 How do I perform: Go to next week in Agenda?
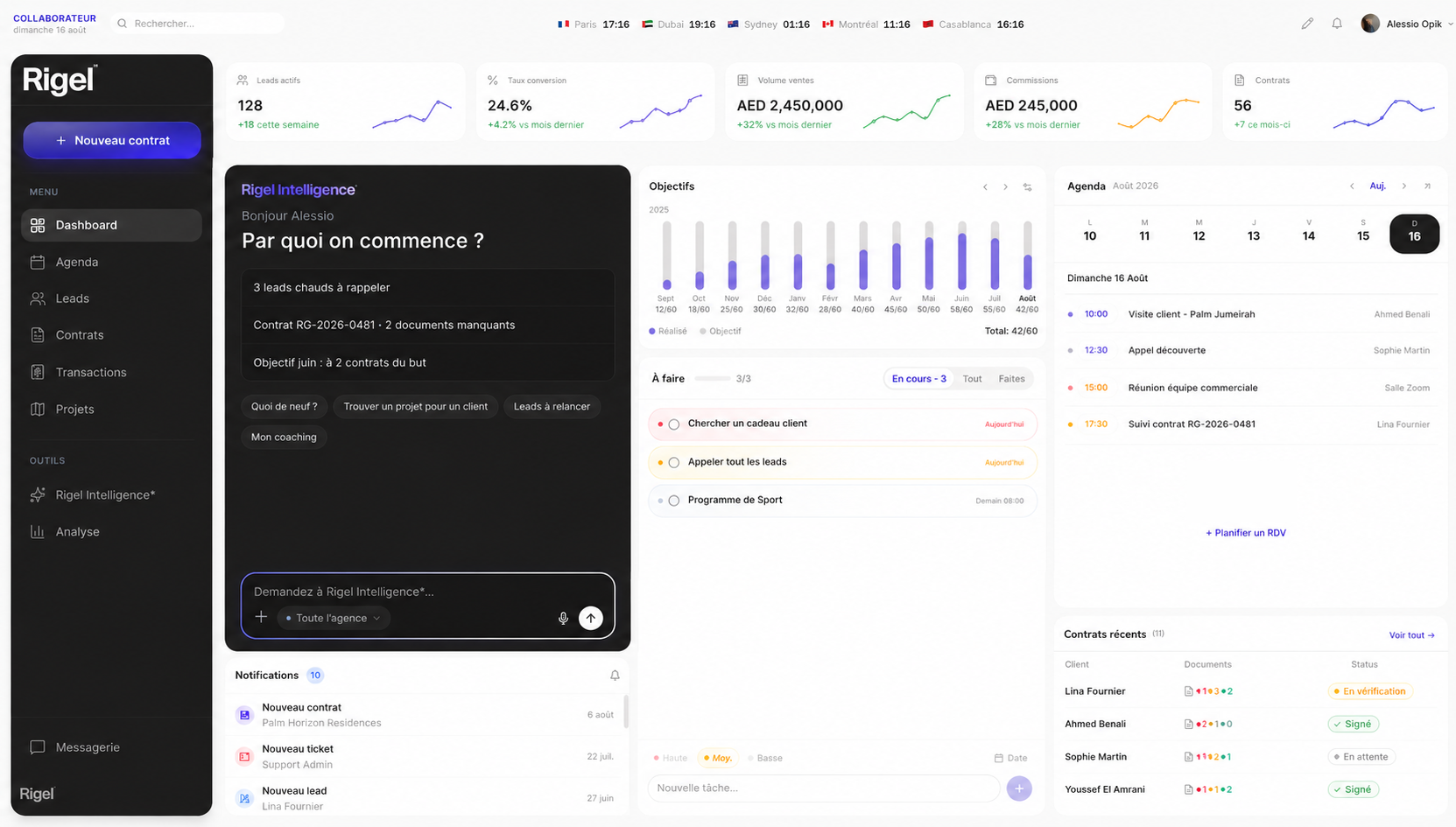coord(1404,186)
